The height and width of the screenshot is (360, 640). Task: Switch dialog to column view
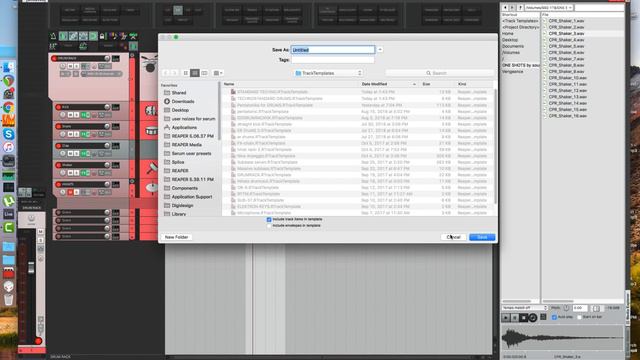pyautogui.click(x=204, y=73)
